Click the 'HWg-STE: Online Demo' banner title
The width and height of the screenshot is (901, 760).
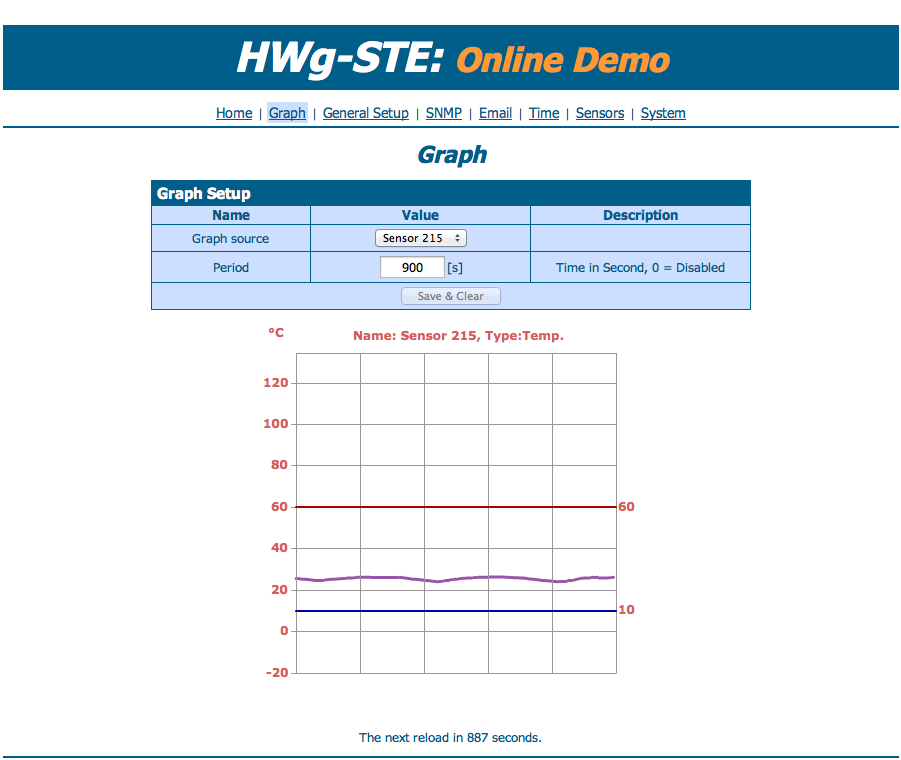click(453, 59)
